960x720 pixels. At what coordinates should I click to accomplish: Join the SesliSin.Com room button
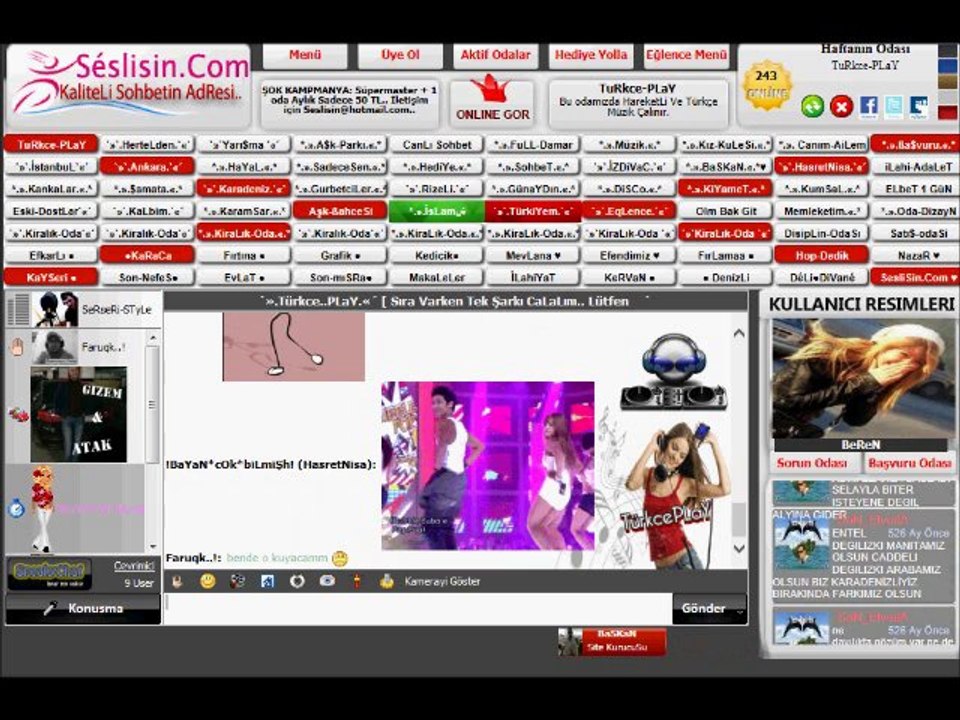pos(915,277)
